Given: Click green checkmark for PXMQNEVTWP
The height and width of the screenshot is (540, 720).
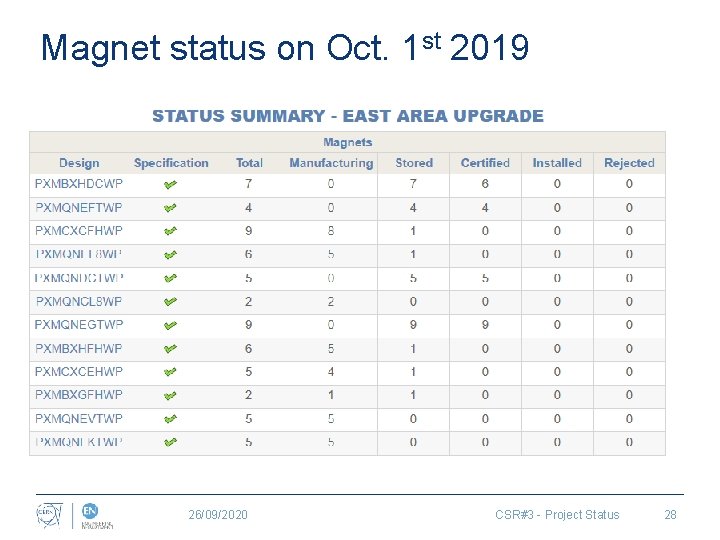Looking at the screenshot, I should 170,419.
